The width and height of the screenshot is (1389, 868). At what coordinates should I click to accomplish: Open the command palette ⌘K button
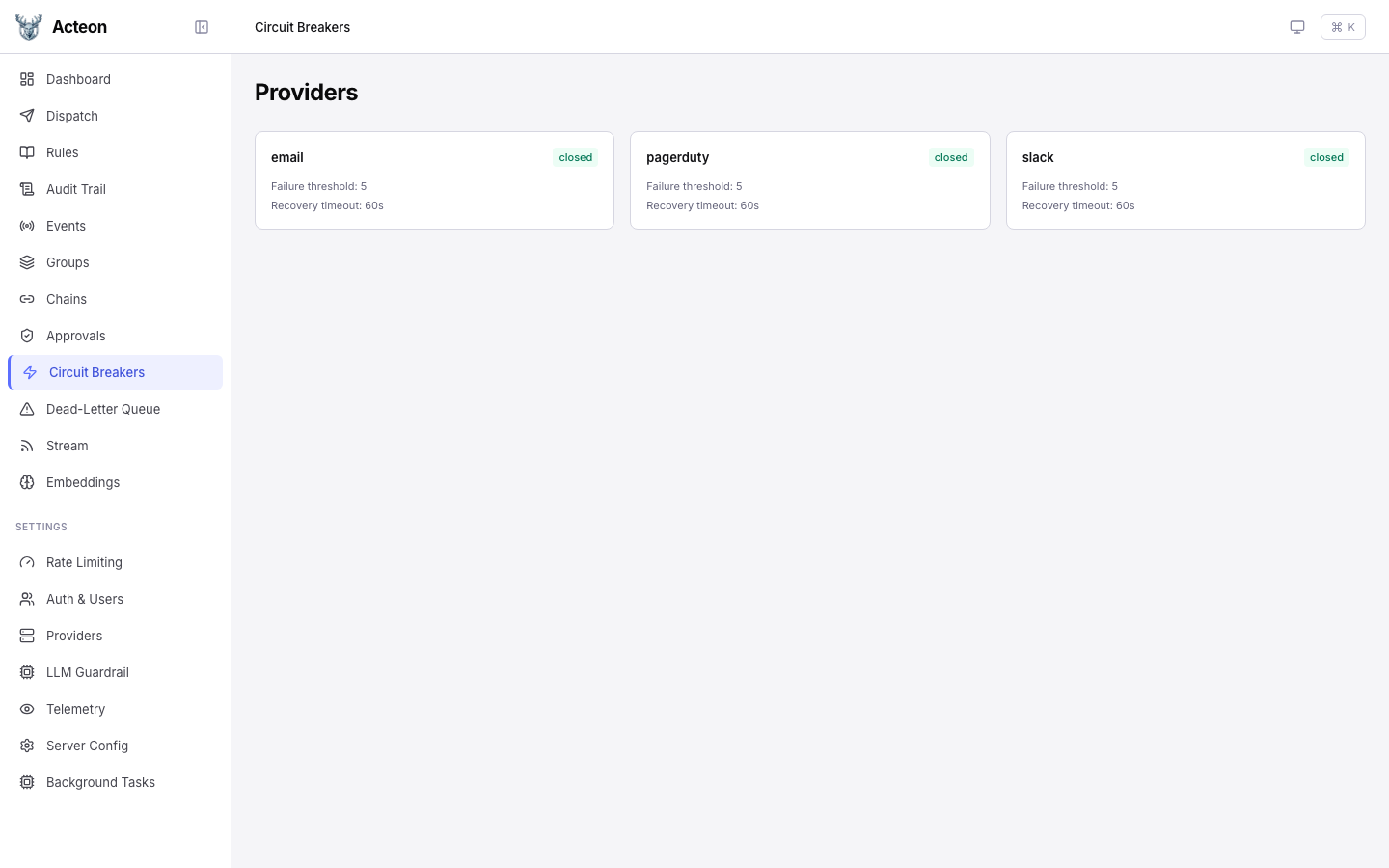pos(1343,27)
